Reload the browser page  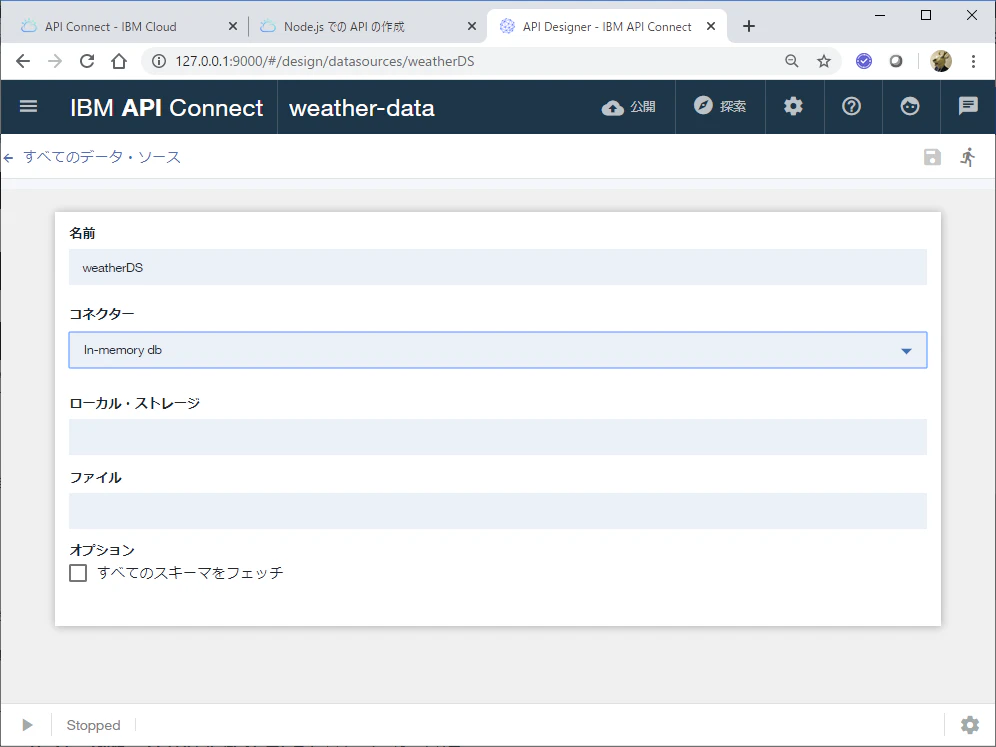click(x=87, y=61)
